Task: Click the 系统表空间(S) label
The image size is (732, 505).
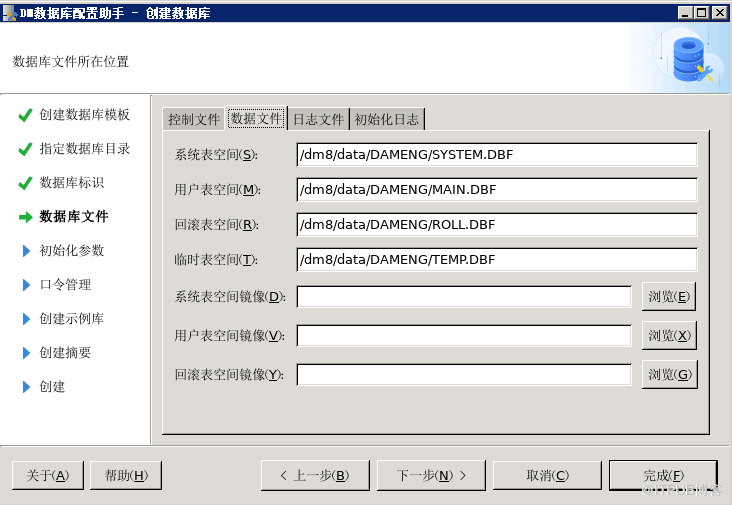Action: 216,154
